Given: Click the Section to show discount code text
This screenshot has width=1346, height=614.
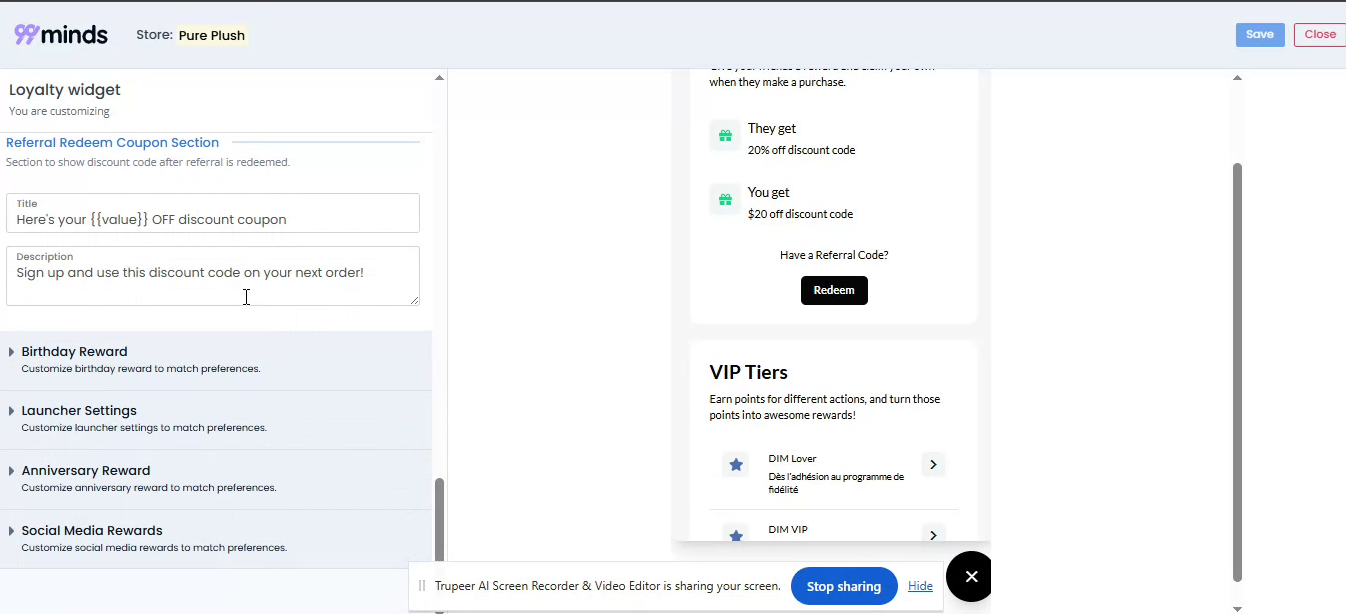Looking at the screenshot, I should 148,162.
